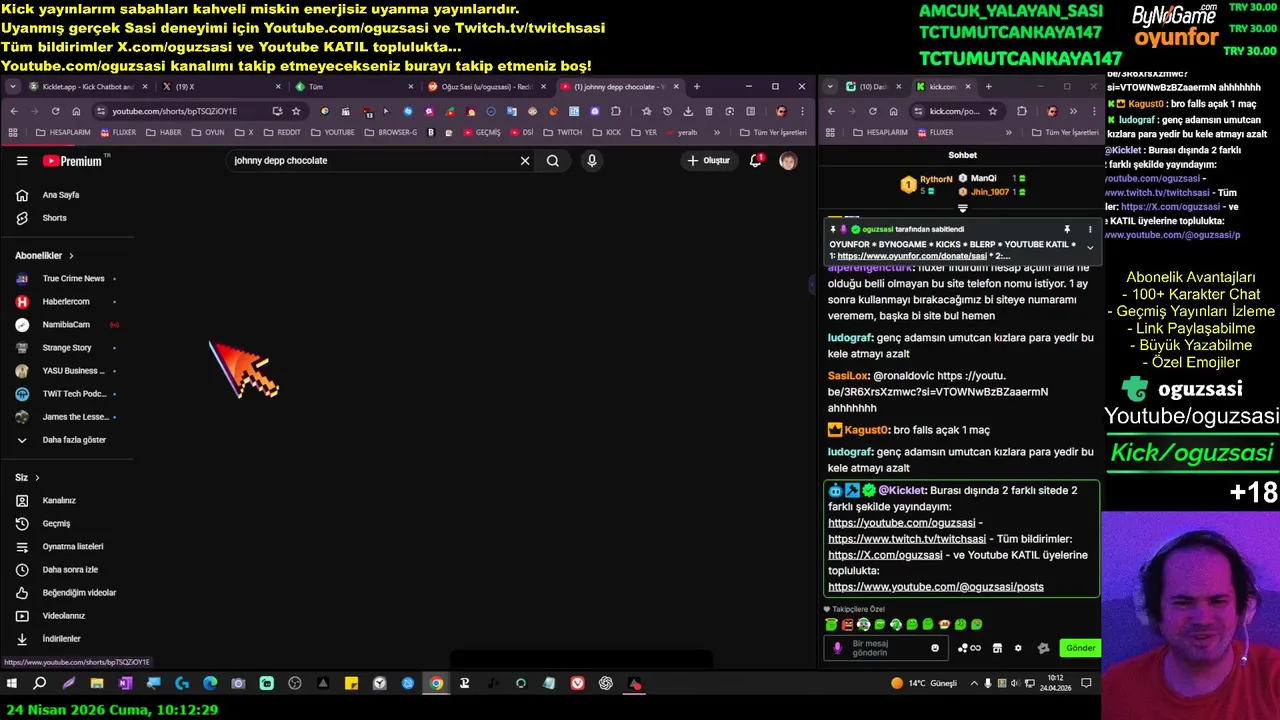Open Kick shop storefront icon

[x=997, y=648]
